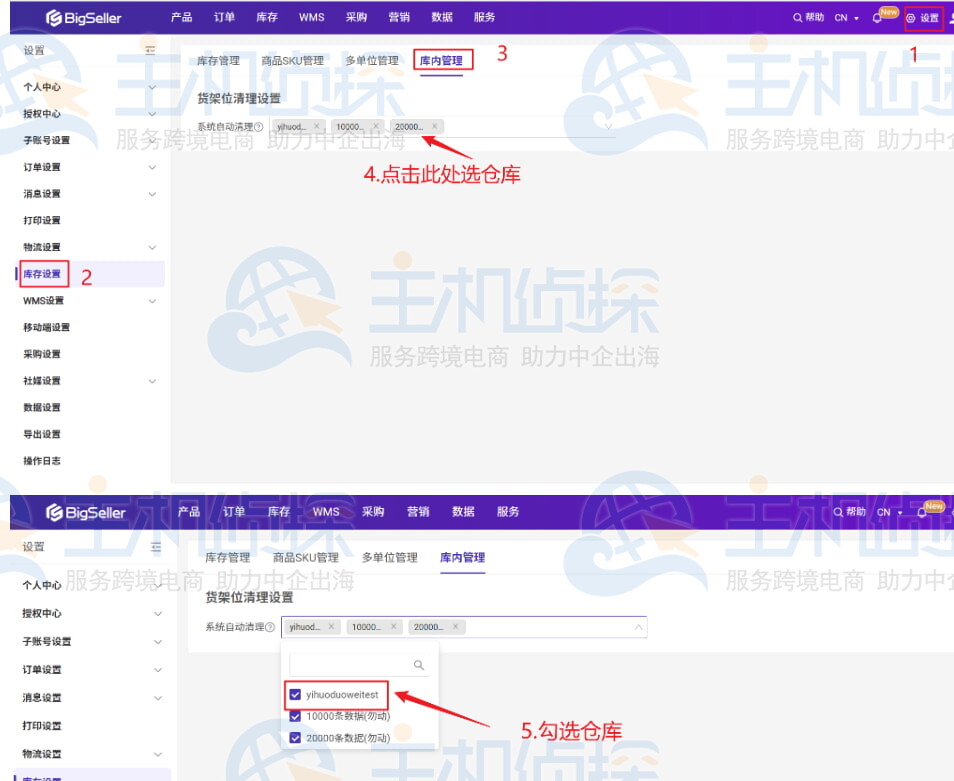Open the Settings gear icon in top bar

[x=912, y=17]
